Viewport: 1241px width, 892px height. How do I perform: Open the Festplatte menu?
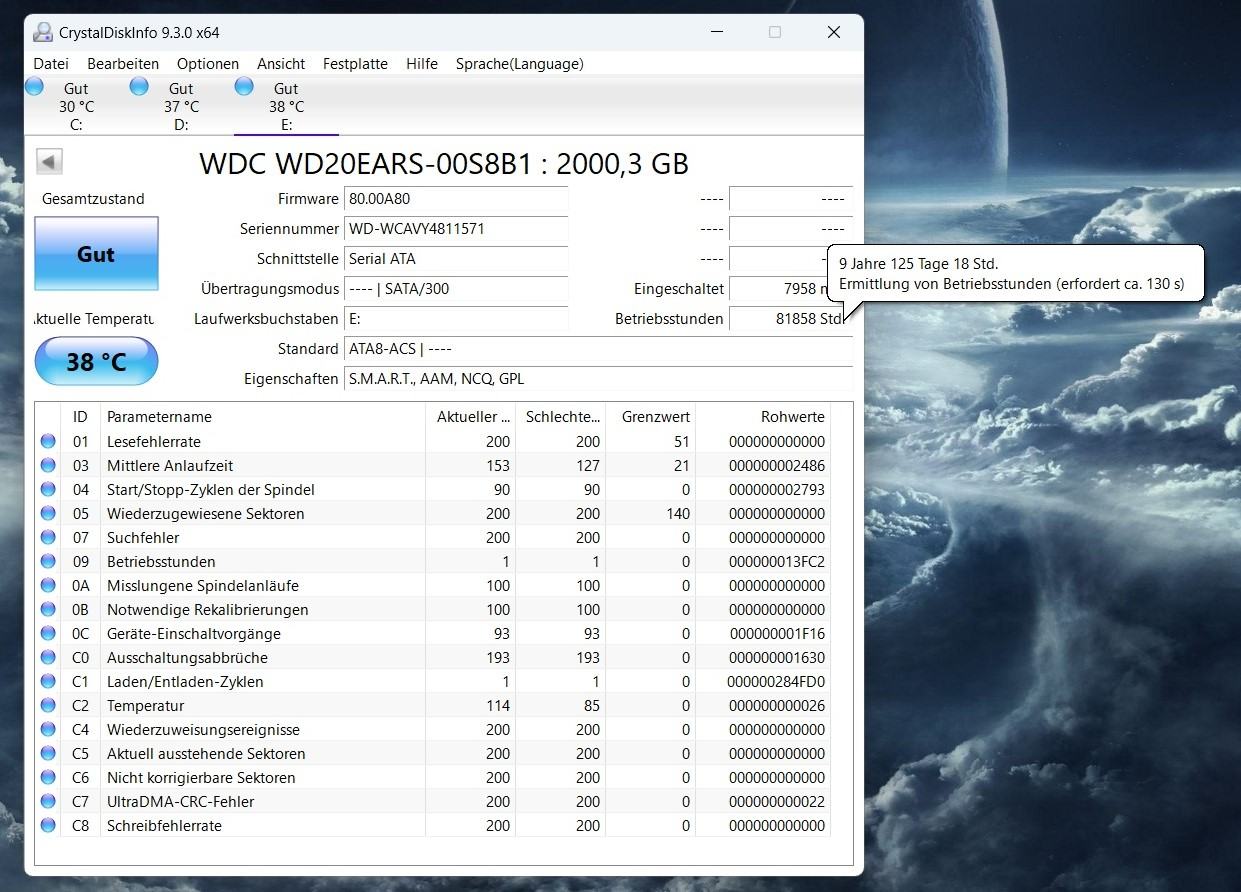pyautogui.click(x=355, y=63)
